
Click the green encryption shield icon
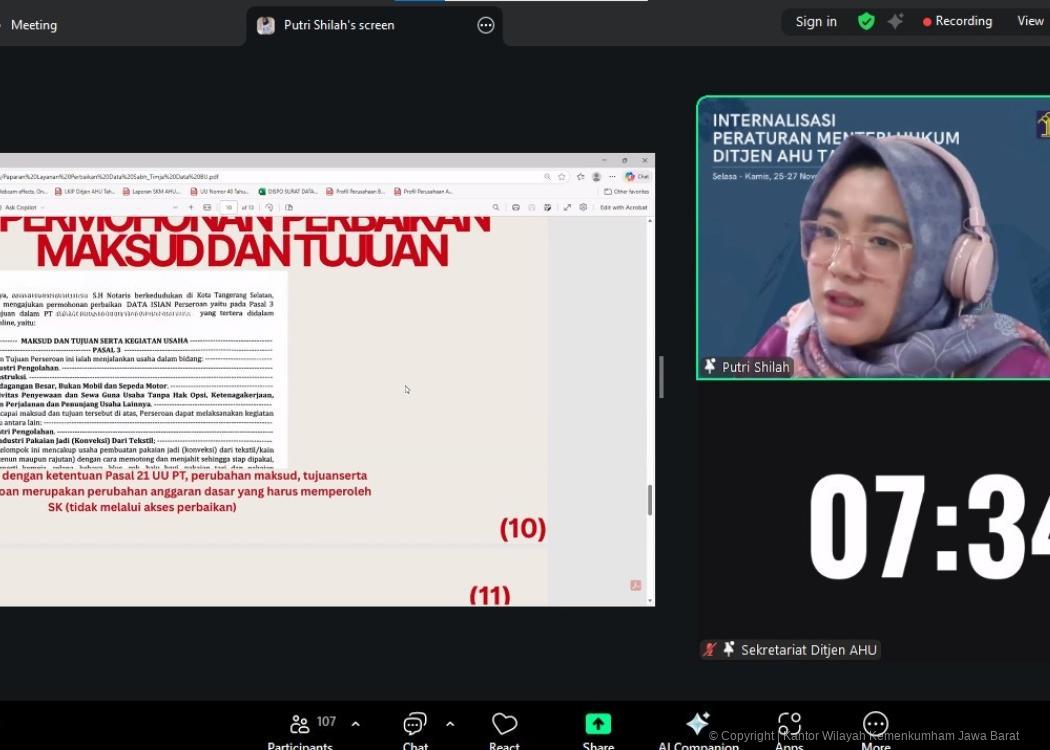(866, 21)
